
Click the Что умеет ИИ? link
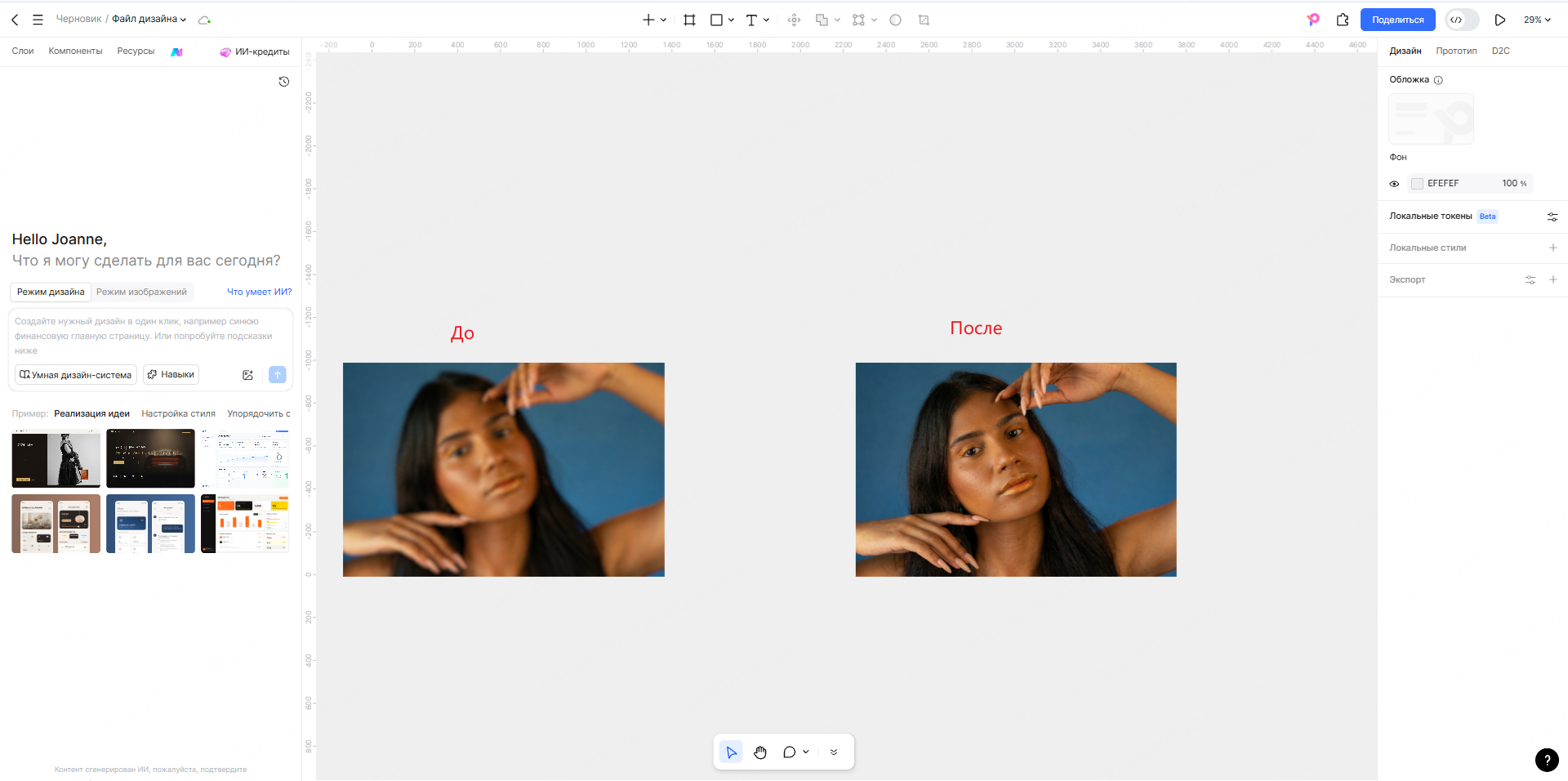point(259,292)
